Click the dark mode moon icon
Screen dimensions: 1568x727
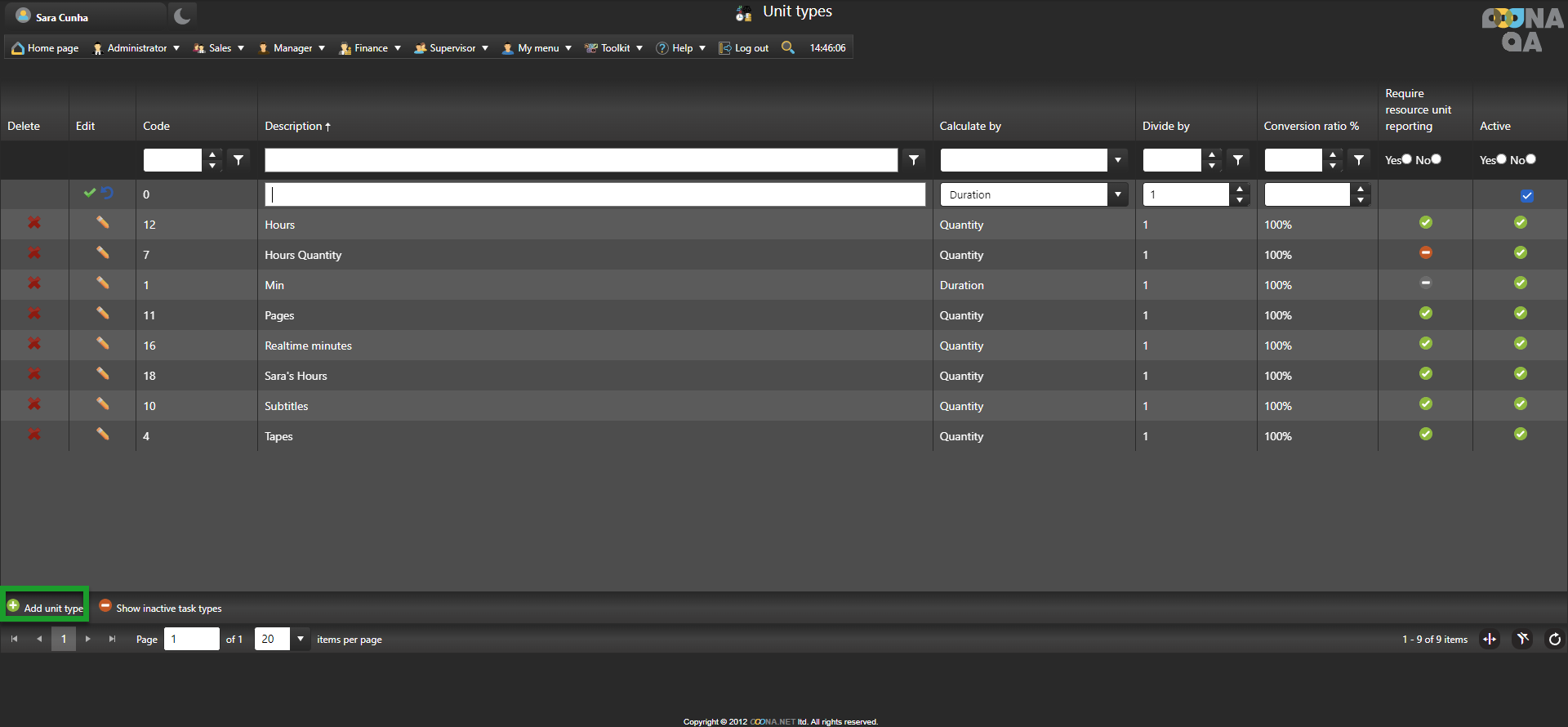coord(182,16)
